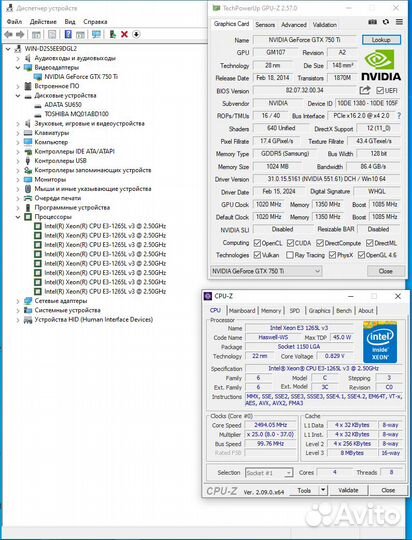Viewport: 412px width, 540px height.
Task: Click the GPU-Z title bar icon
Action: tap(216, 8)
